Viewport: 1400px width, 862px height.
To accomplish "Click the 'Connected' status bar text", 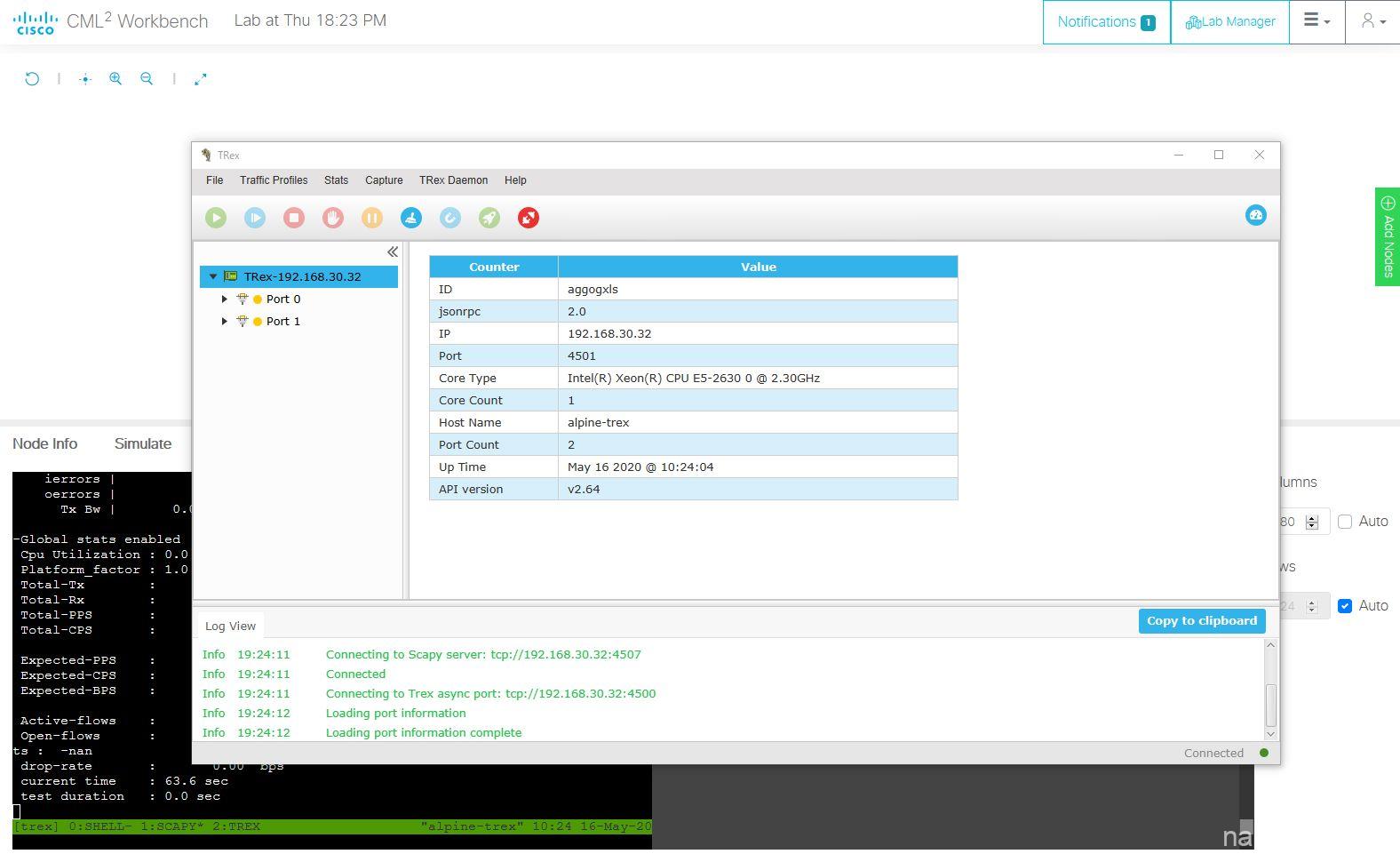I will 1213,753.
